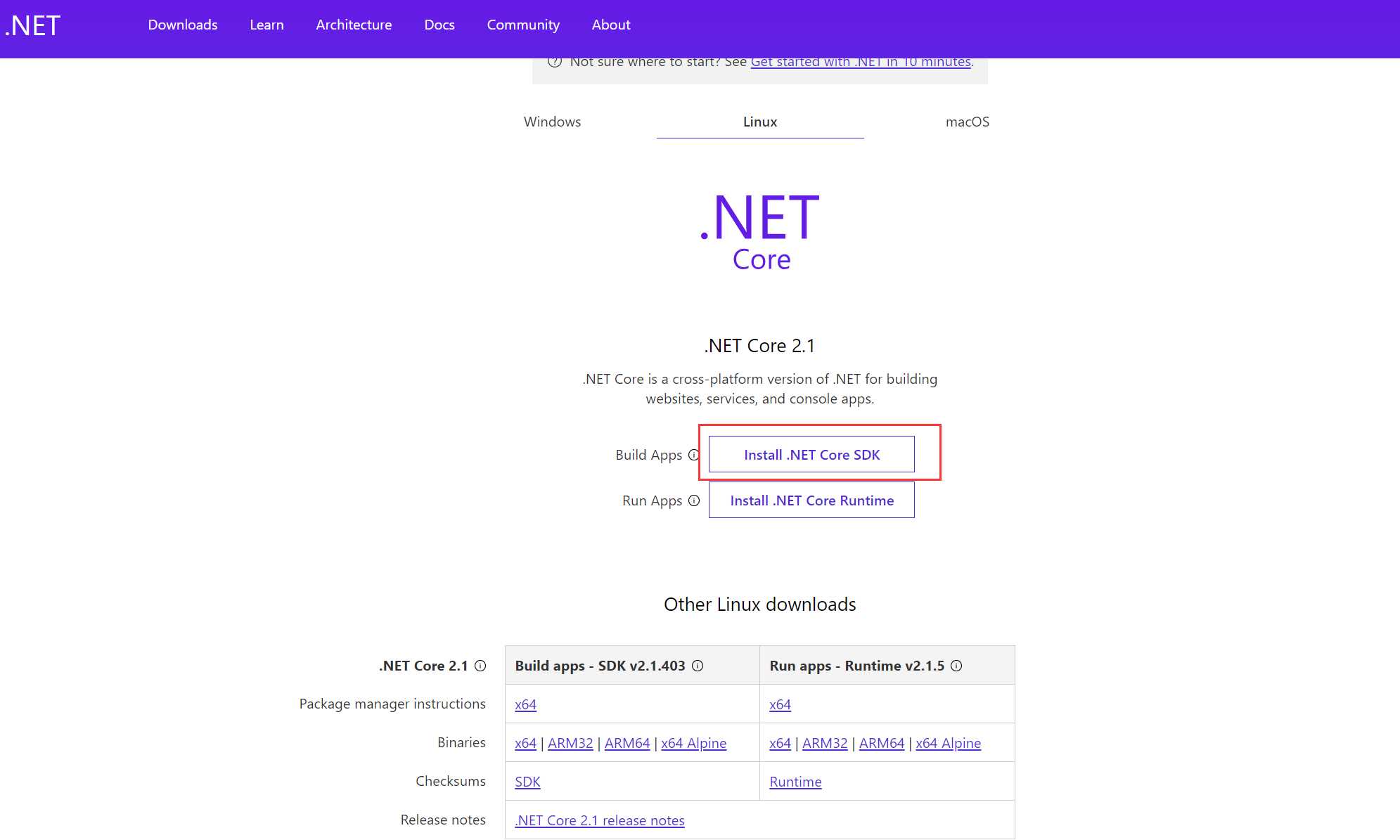This screenshot has height=840, width=1400.
Task: Open Get started with .NET in 10 minutes link
Action: pyautogui.click(x=861, y=62)
